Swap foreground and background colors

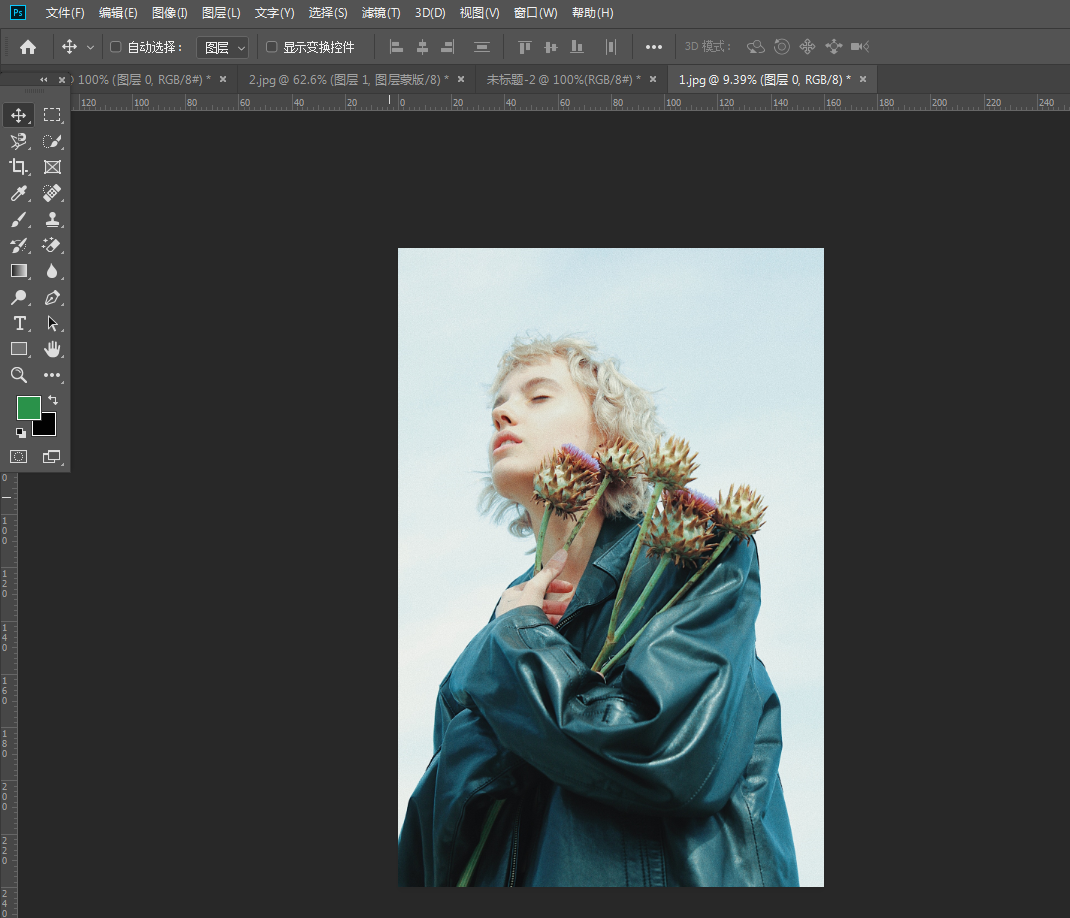pyautogui.click(x=53, y=400)
